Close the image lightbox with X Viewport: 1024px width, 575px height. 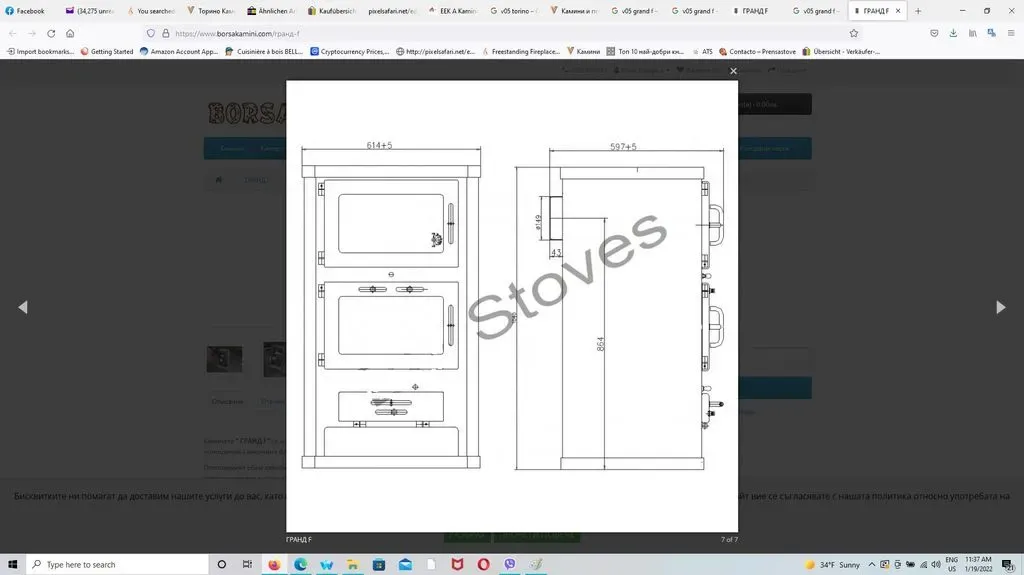click(733, 71)
